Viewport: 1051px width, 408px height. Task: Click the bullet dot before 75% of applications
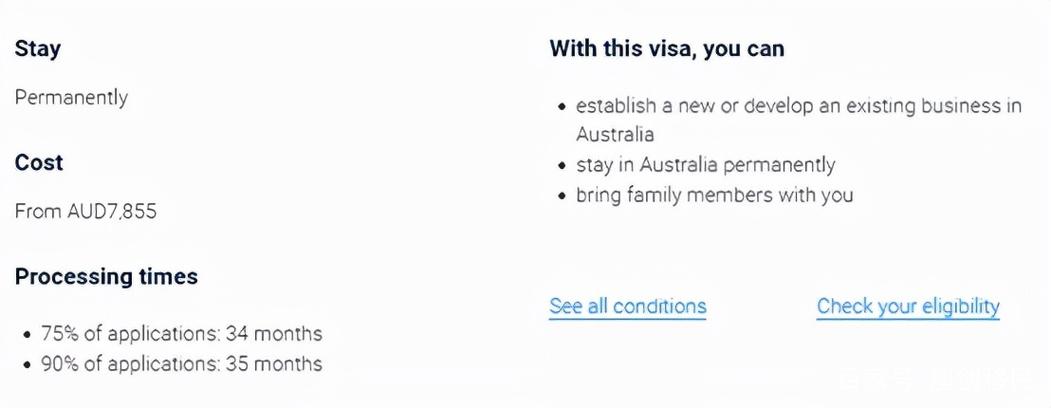[x=26, y=334]
